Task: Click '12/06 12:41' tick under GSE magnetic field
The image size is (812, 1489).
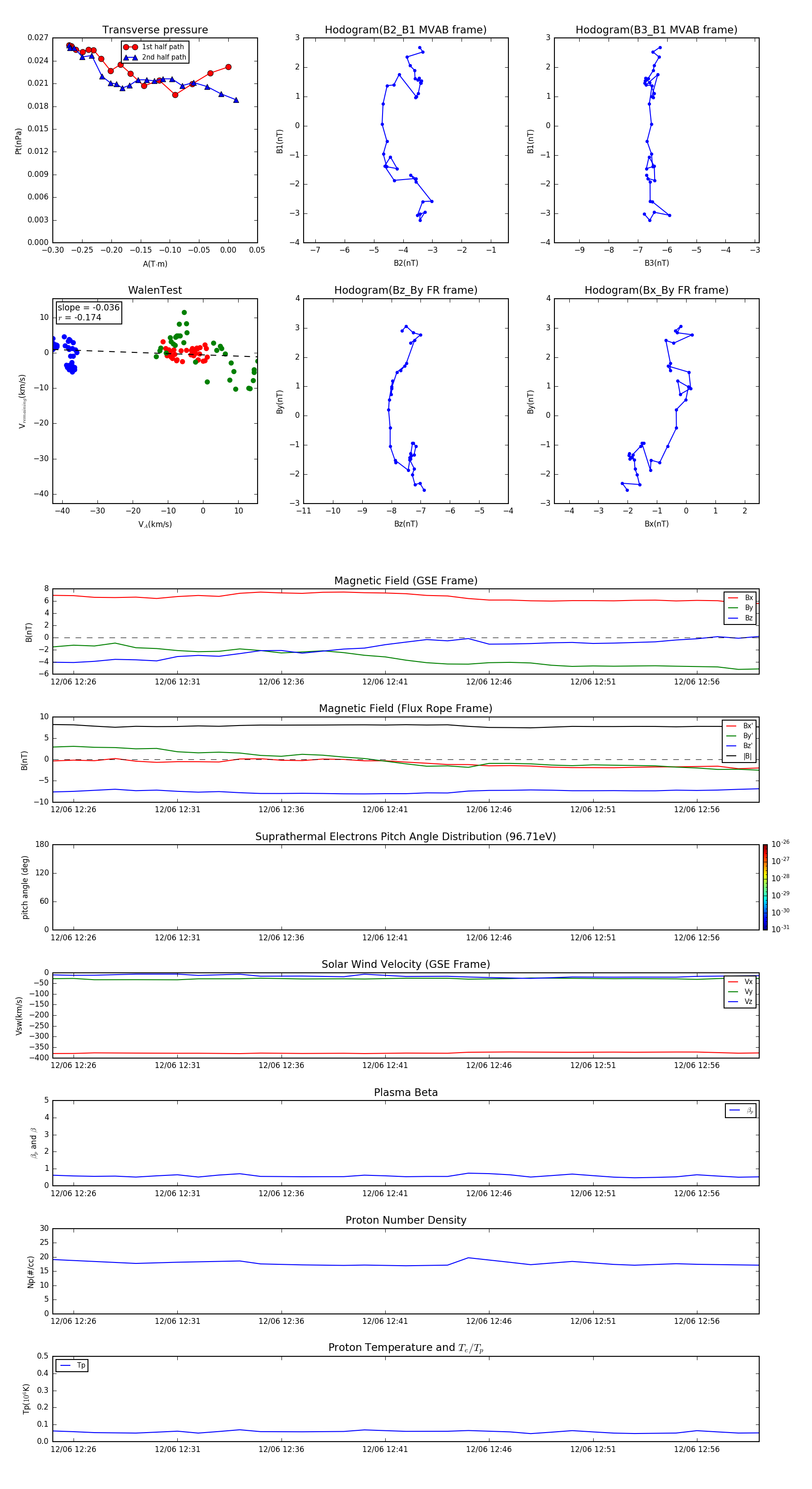Action: click(x=385, y=682)
